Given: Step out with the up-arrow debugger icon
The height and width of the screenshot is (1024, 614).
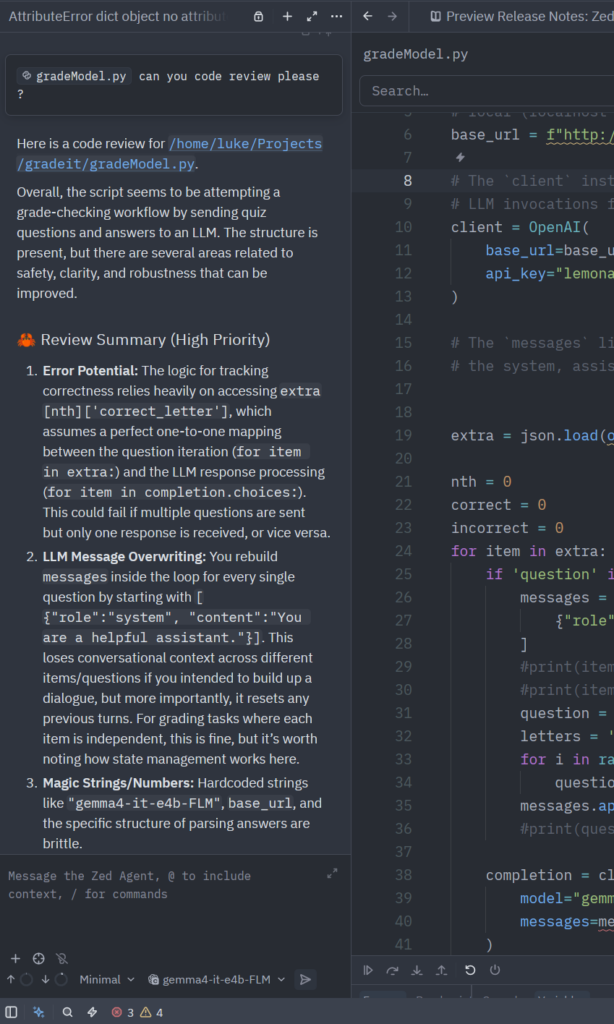Looking at the screenshot, I should [x=442, y=970].
